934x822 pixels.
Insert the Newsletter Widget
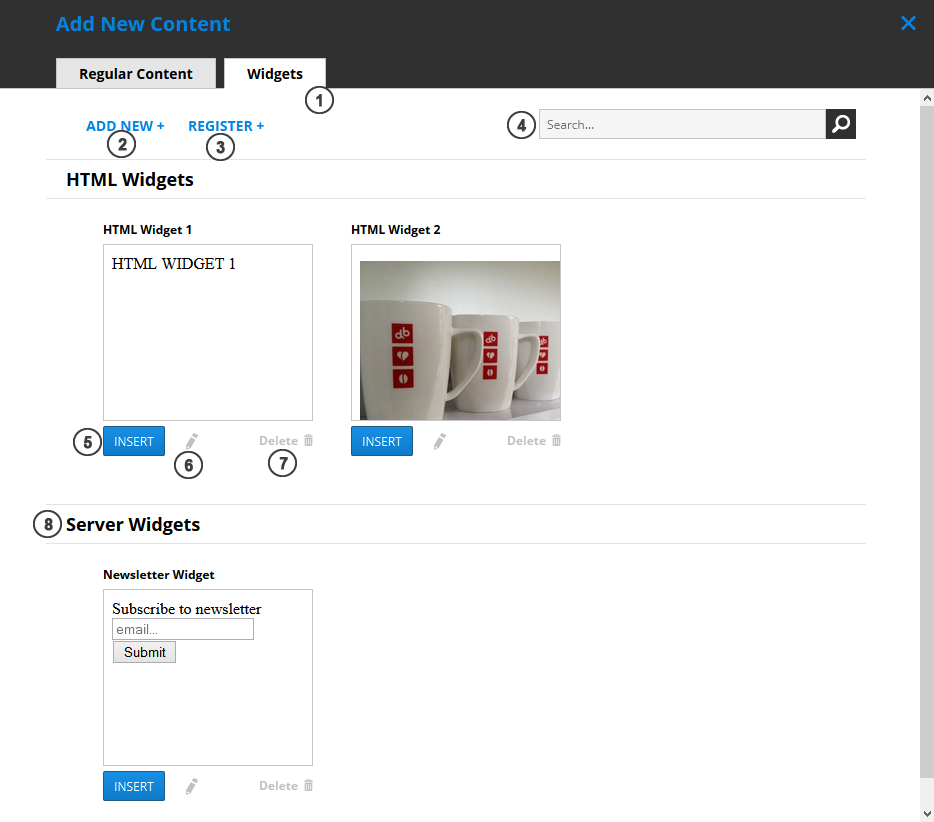click(x=133, y=785)
